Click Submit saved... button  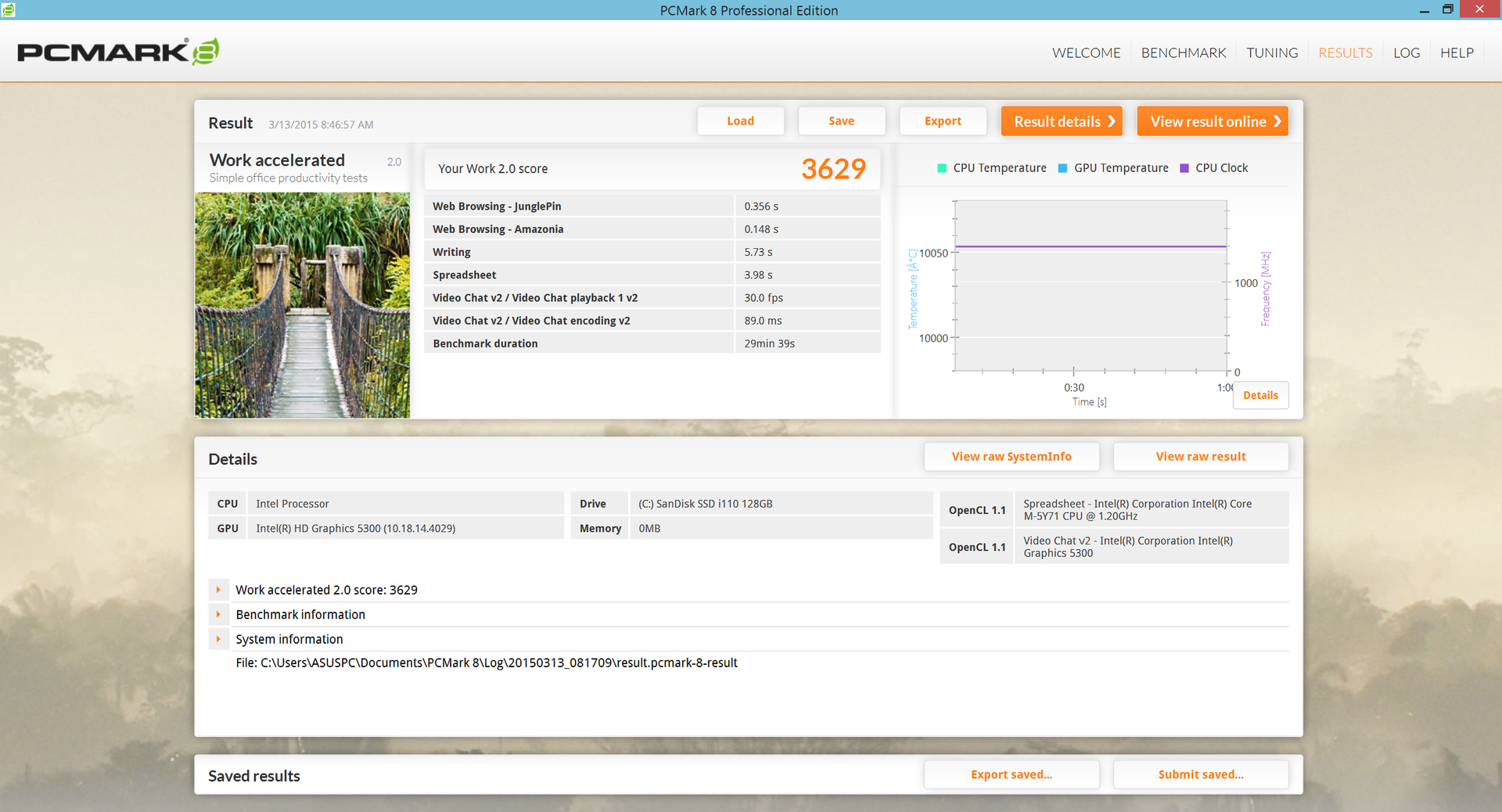click(x=1201, y=774)
